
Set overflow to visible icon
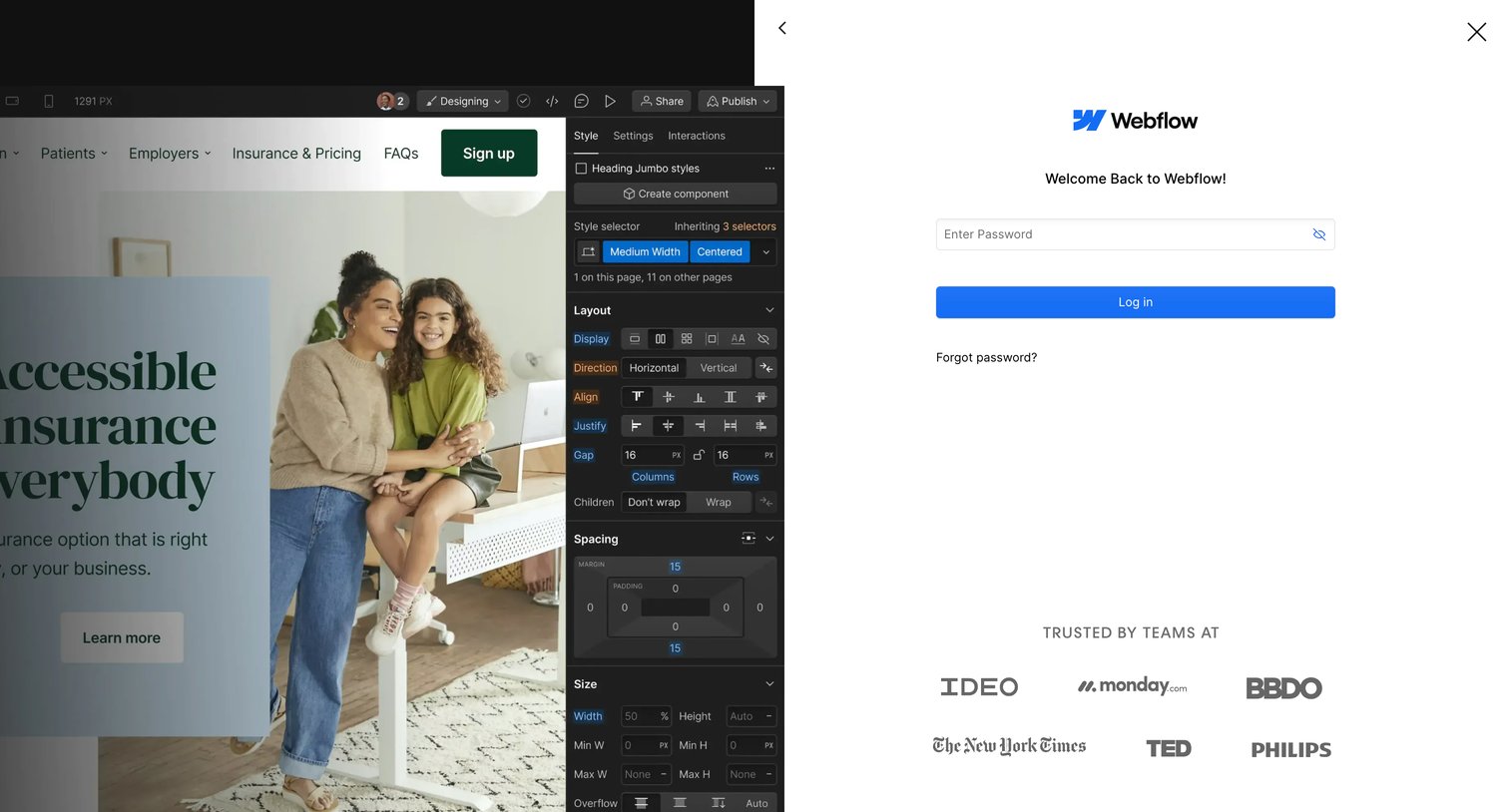click(641, 803)
